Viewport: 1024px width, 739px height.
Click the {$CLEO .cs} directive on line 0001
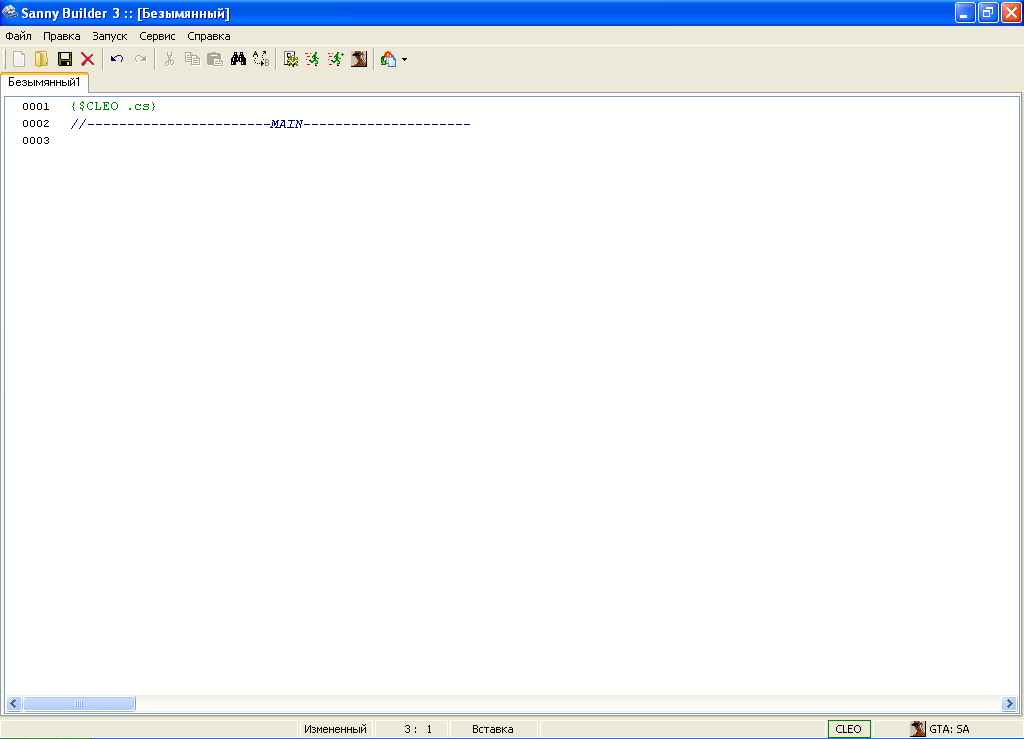pos(114,106)
